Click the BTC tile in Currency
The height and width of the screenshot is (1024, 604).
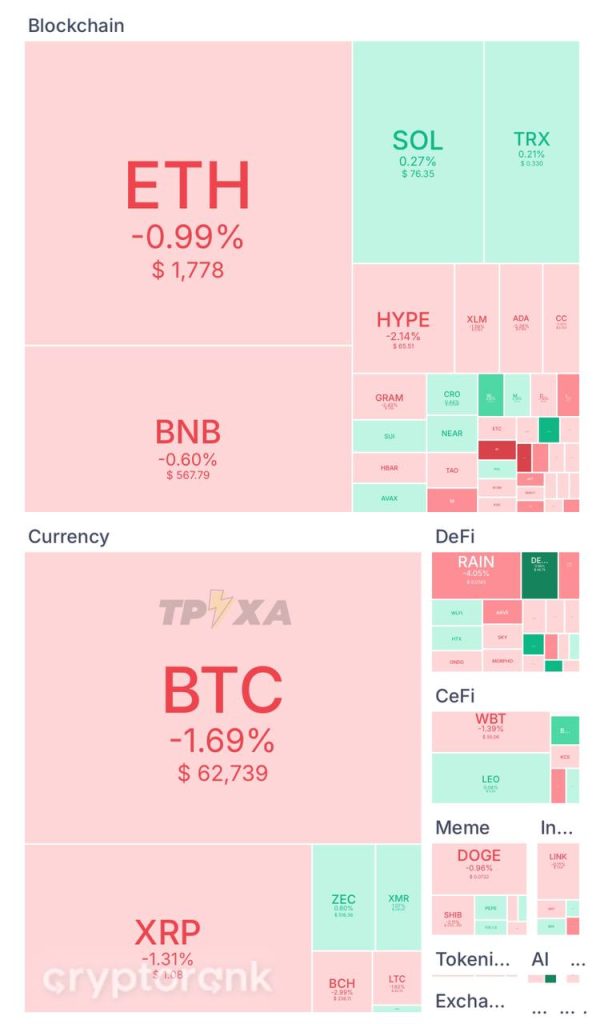tap(223, 697)
